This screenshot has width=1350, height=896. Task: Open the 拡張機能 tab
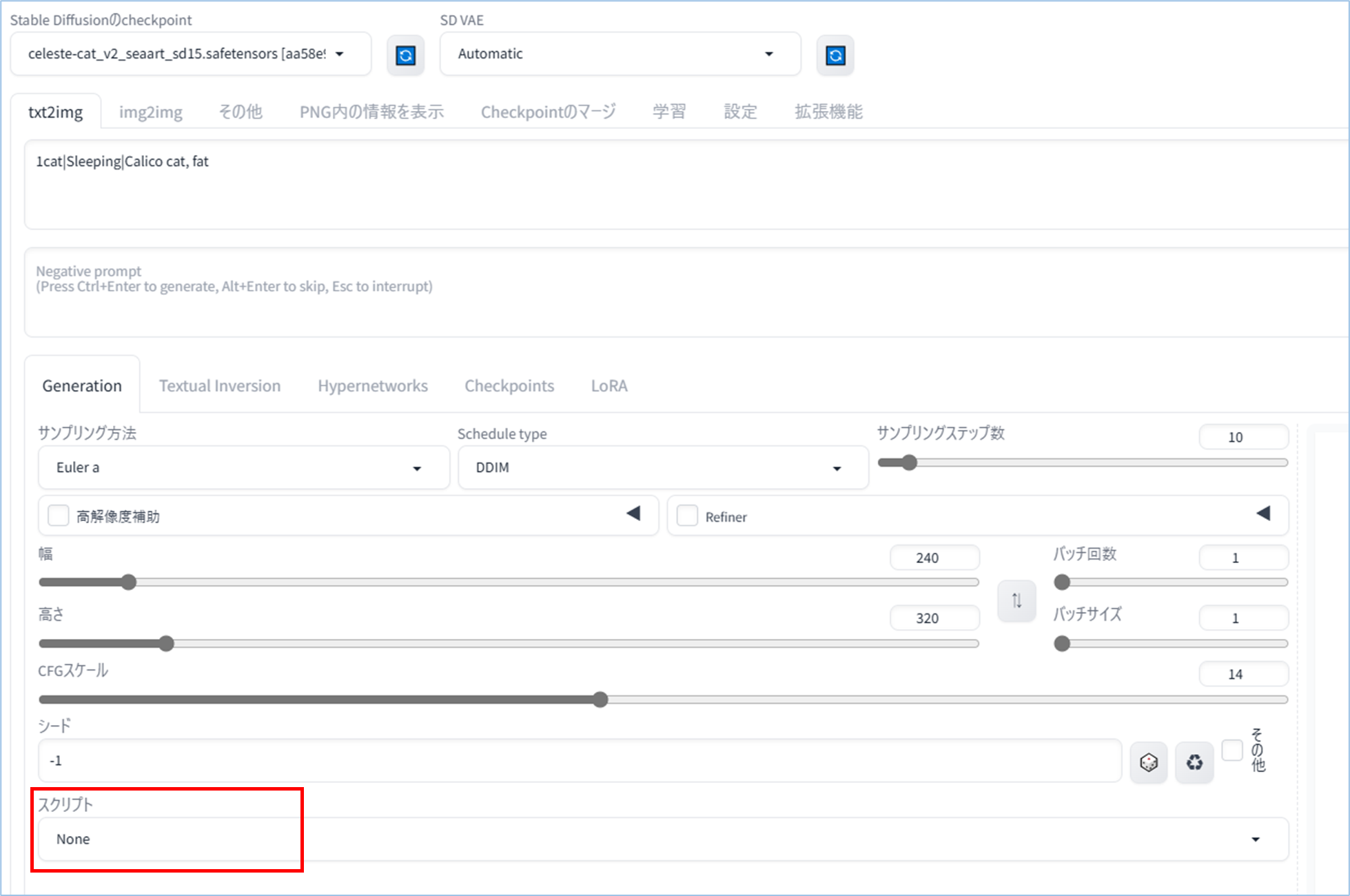click(x=828, y=112)
